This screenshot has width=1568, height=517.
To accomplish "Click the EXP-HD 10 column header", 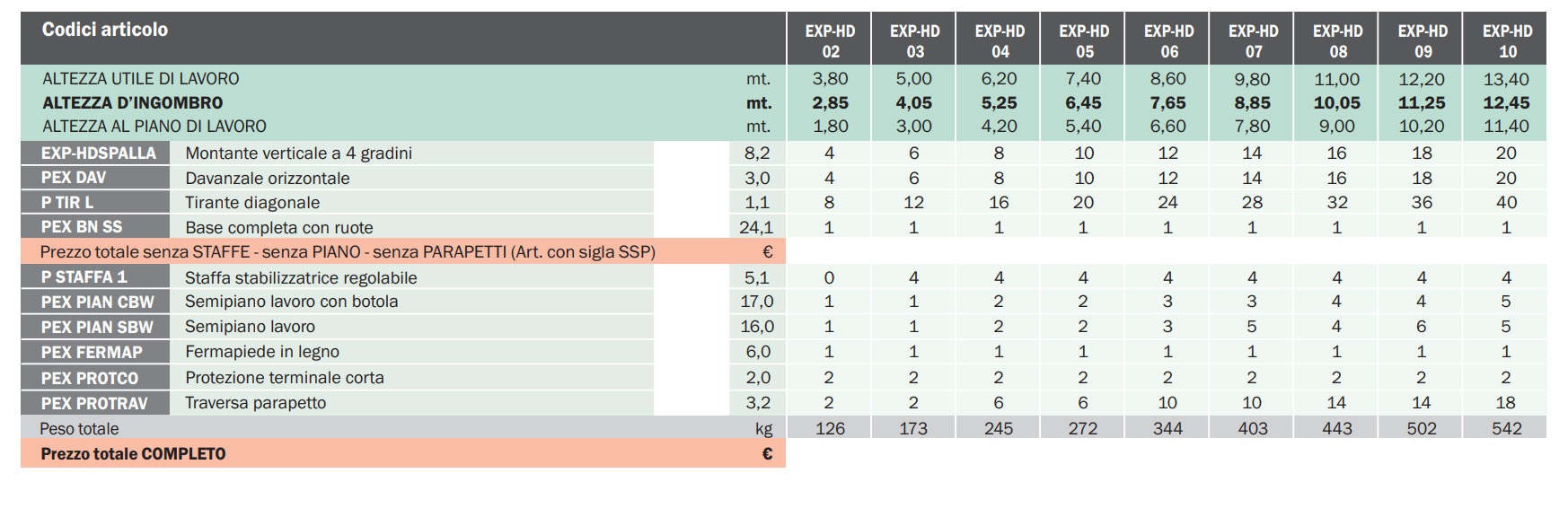I will (1507, 41).
